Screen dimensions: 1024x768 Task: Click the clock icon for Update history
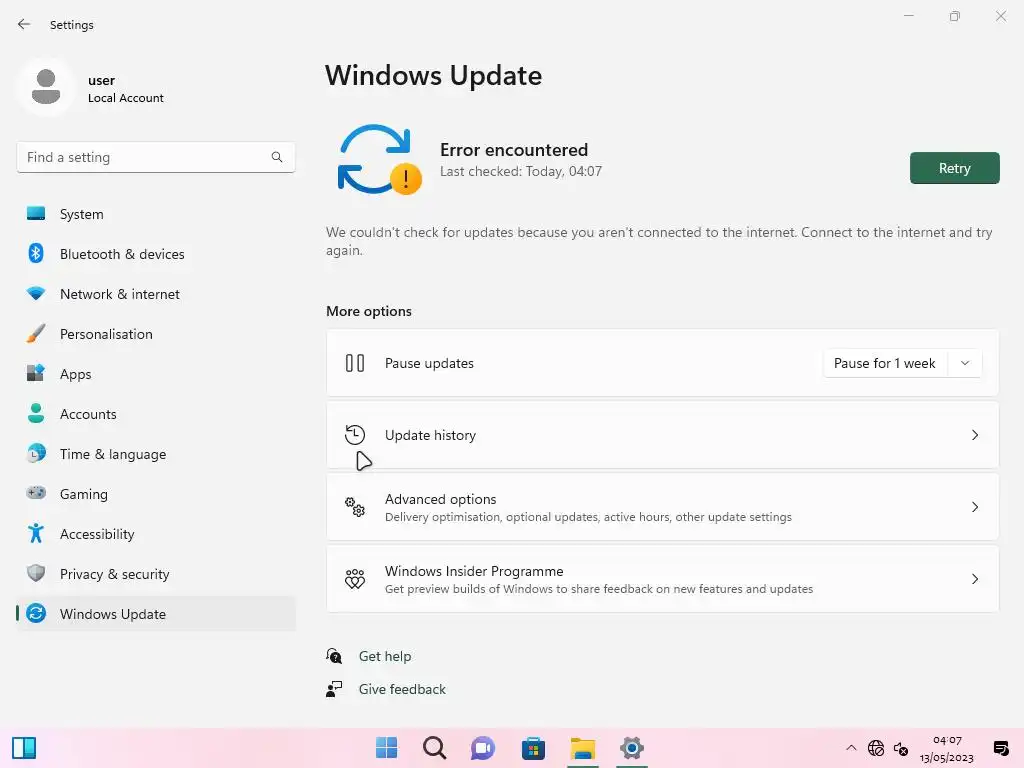355,435
